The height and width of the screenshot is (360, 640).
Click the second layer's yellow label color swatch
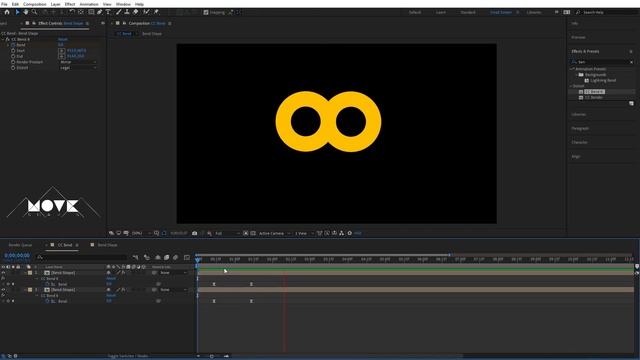click(30, 289)
